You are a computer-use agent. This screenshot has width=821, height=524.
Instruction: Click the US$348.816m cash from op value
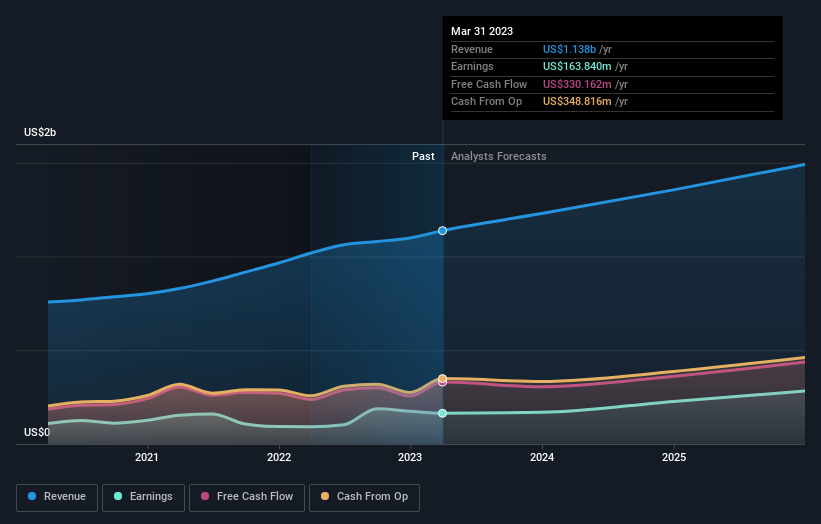click(577, 102)
